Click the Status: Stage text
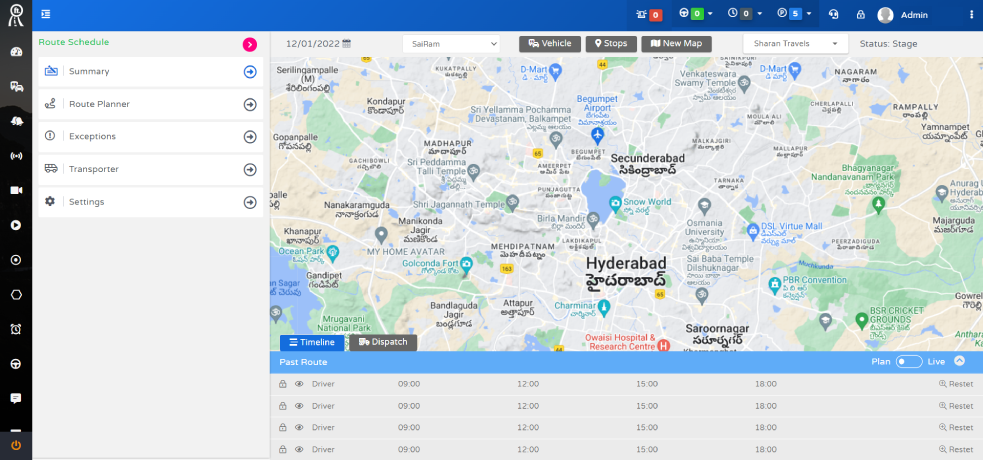Screen dimensions: 983x460 click(x=888, y=44)
